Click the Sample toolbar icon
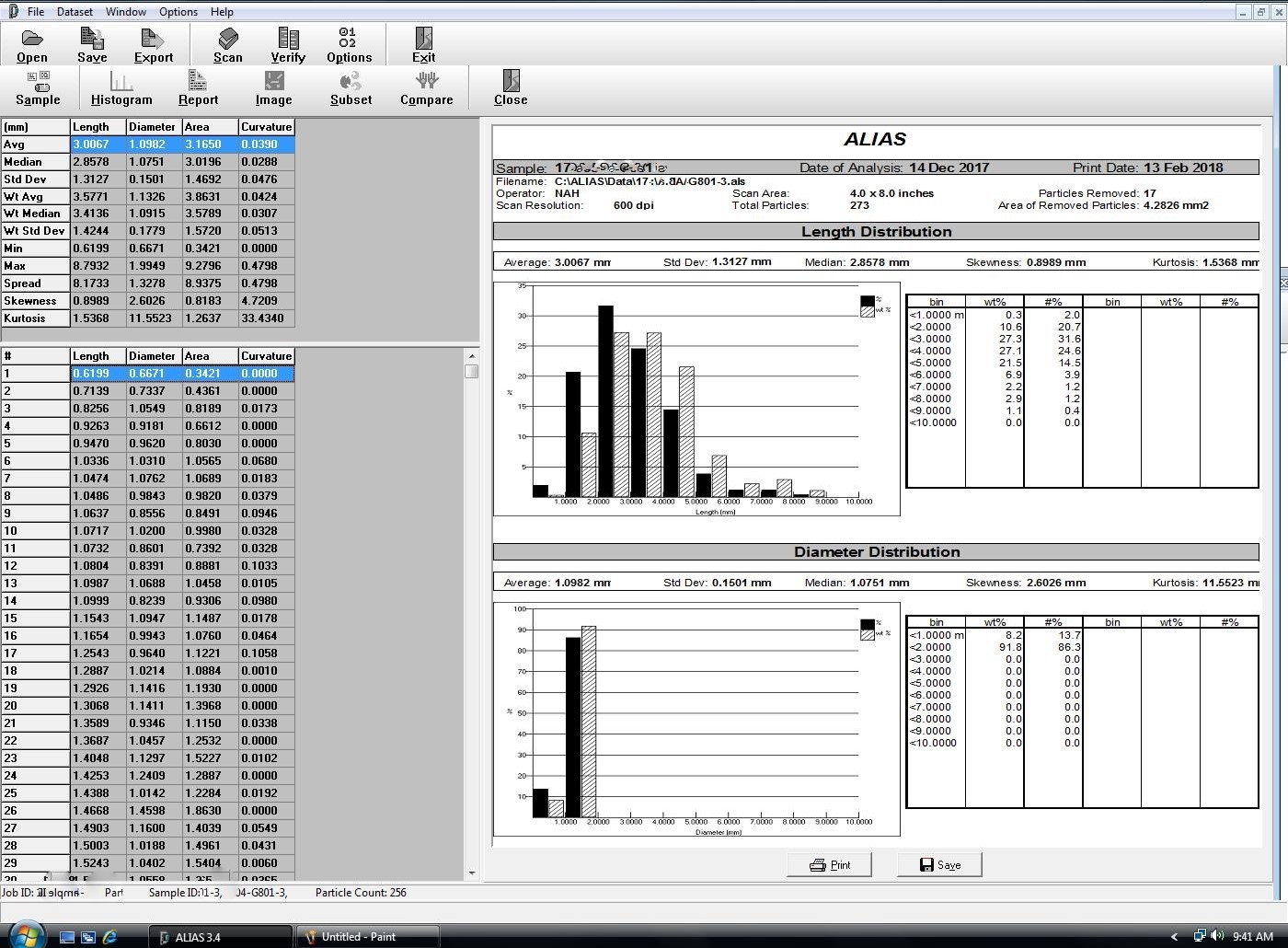The height and width of the screenshot is (948, 1288). 38,83
